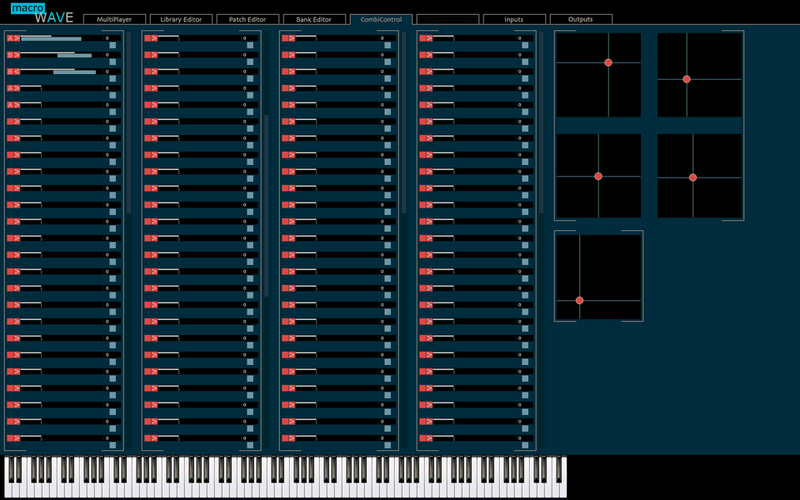Viewport: 800px width, 500px height.
Task: Click the '>' arrow in fourth column's second row
Action: (430, 55)
